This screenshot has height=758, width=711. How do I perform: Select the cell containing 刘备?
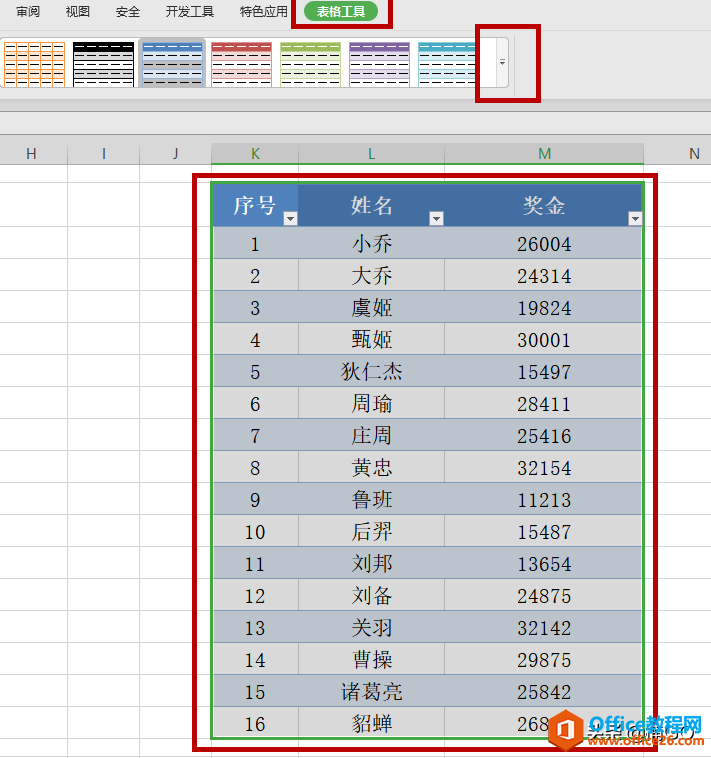click(371, 595)
